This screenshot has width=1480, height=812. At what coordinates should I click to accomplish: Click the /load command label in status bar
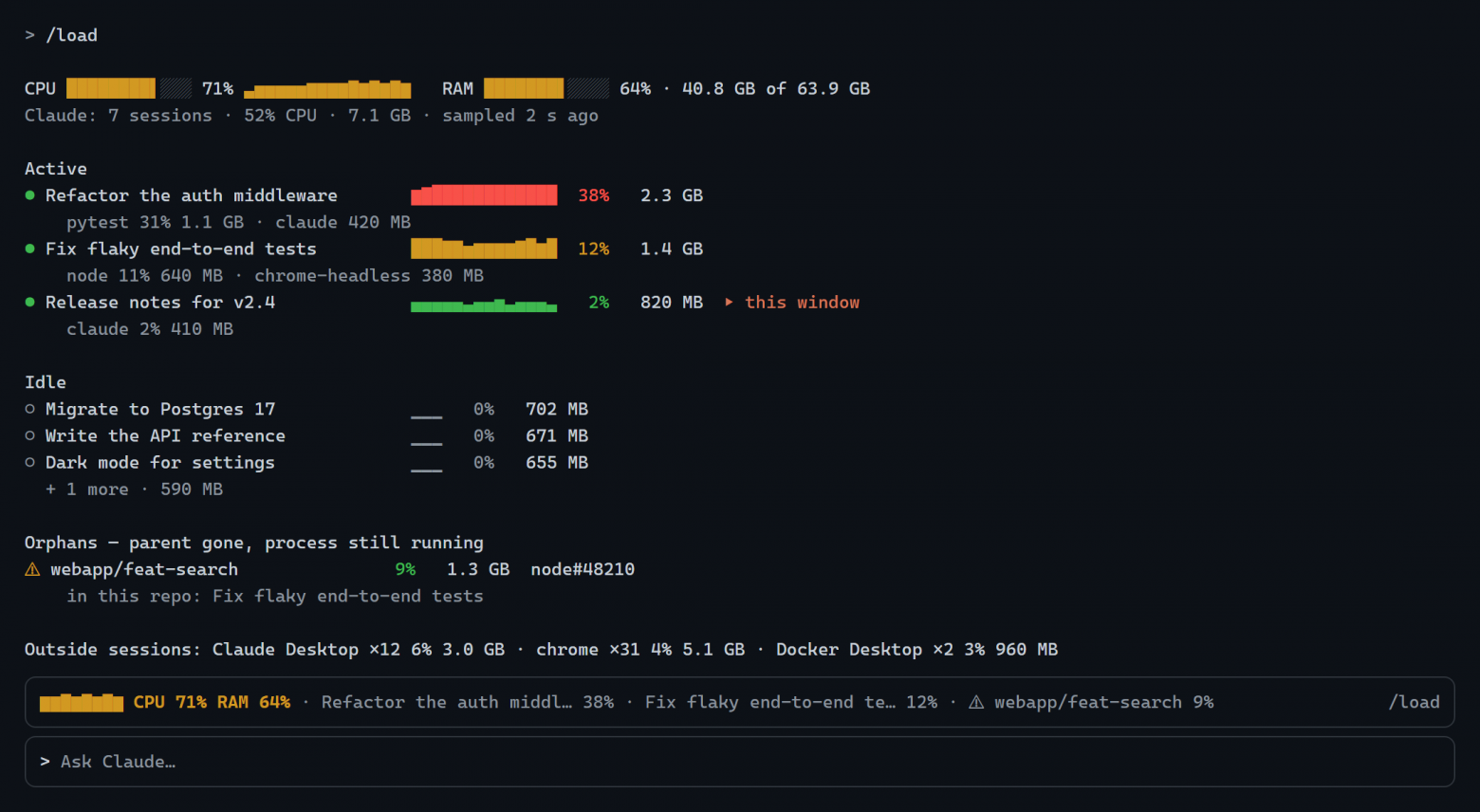point(1414,702)
